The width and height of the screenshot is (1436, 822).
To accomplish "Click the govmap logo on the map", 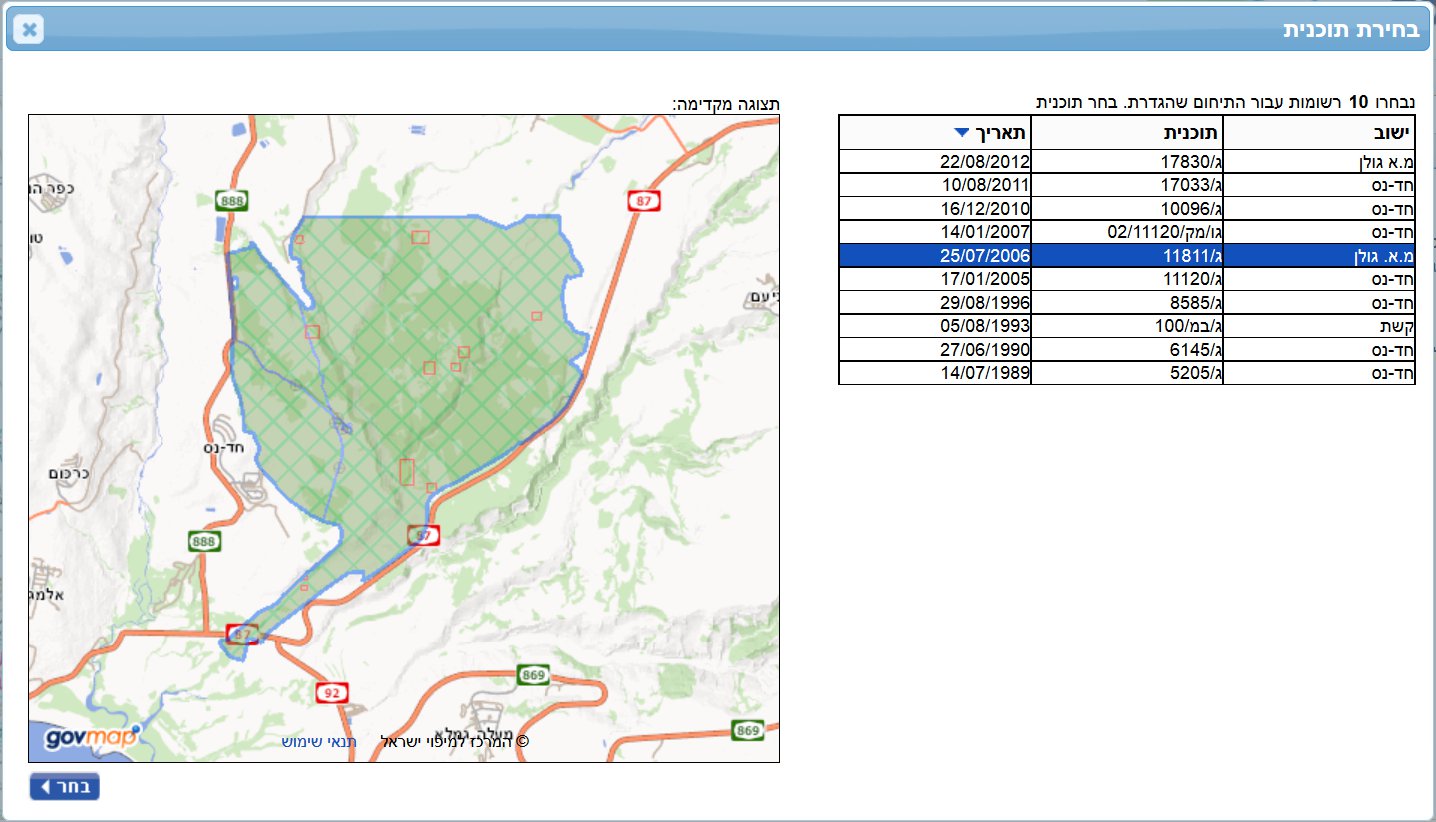I will 88,739.
